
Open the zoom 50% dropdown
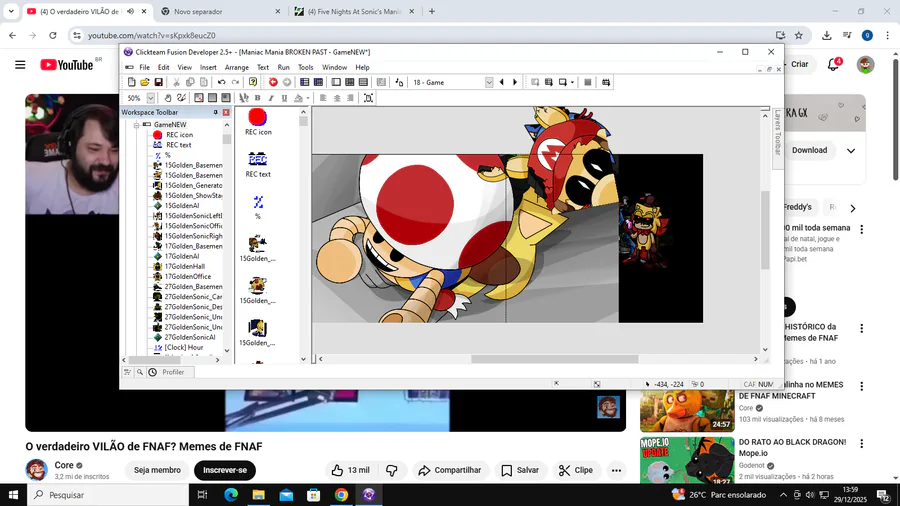(x=151, y=98)
